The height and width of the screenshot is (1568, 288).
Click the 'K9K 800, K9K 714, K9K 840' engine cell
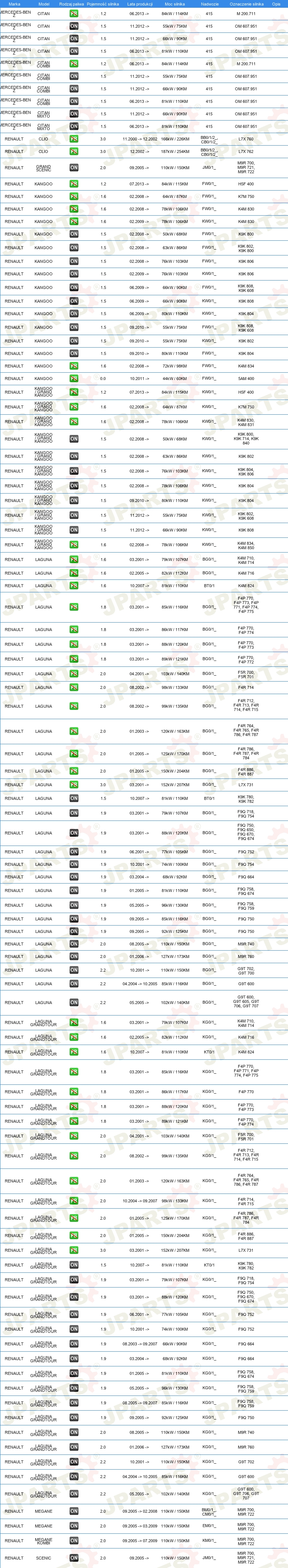(246, 439)
